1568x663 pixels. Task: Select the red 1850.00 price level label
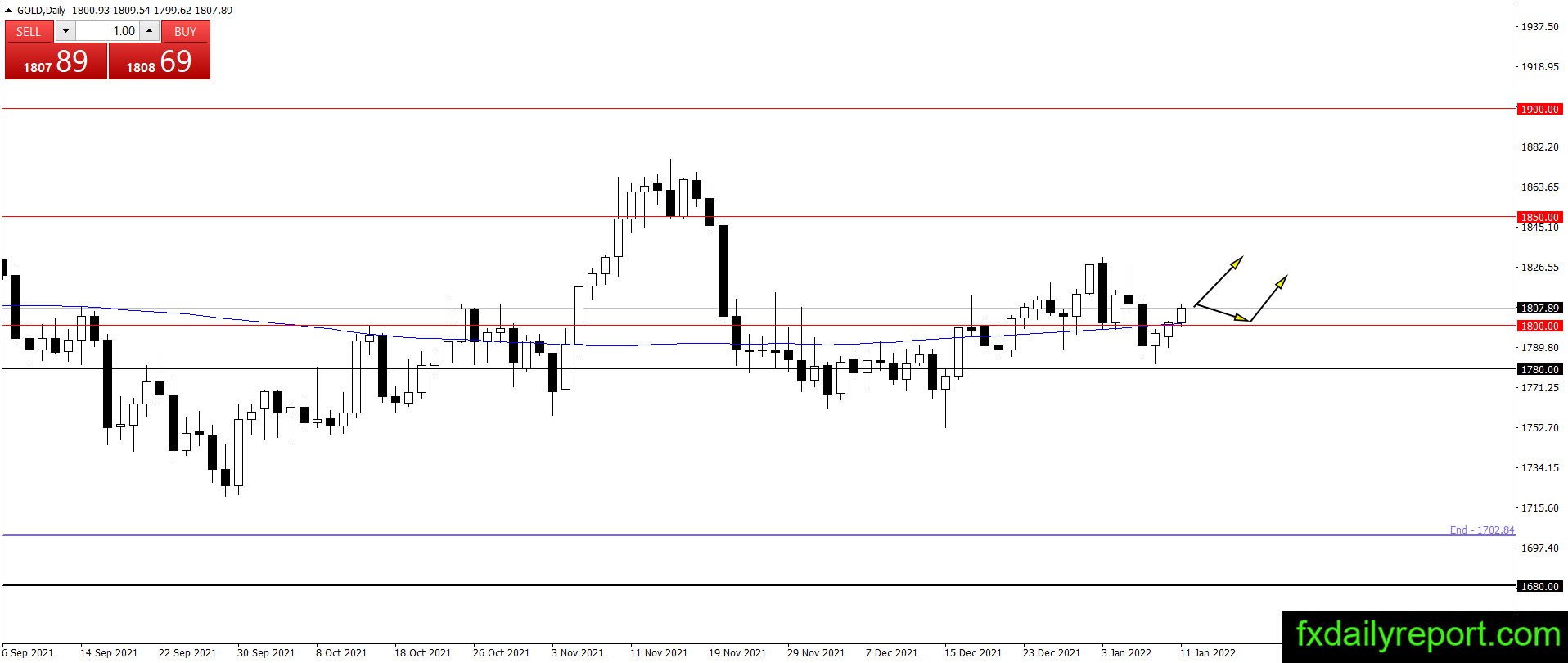click(x=1539, y=217)
